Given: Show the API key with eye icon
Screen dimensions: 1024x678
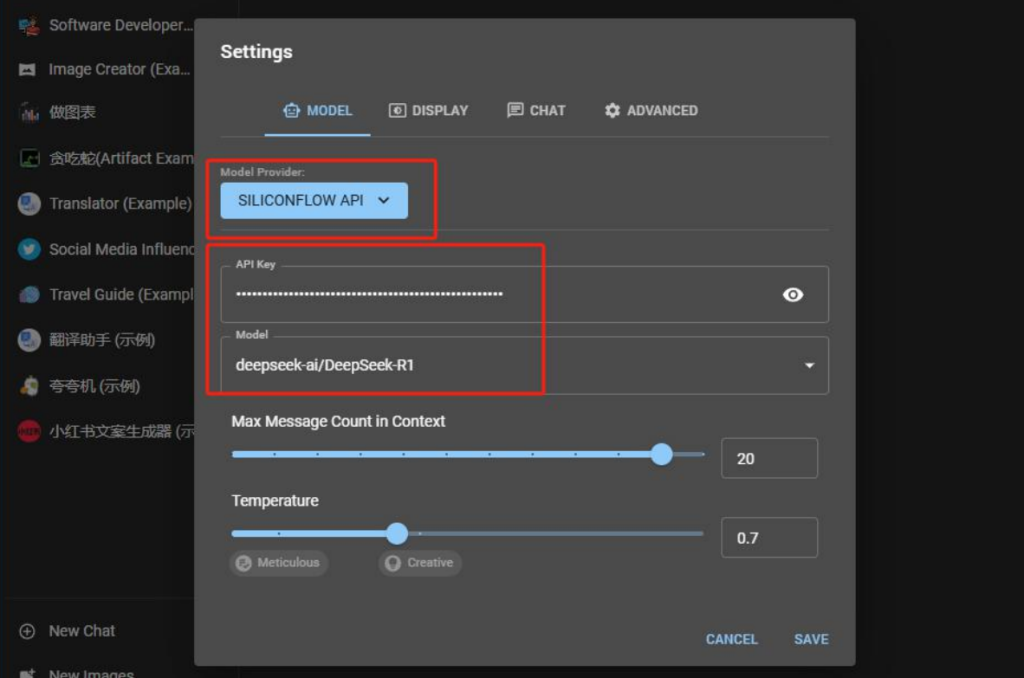Looking at the screenshot, I should pyautogui.click(x=793, y=295).
